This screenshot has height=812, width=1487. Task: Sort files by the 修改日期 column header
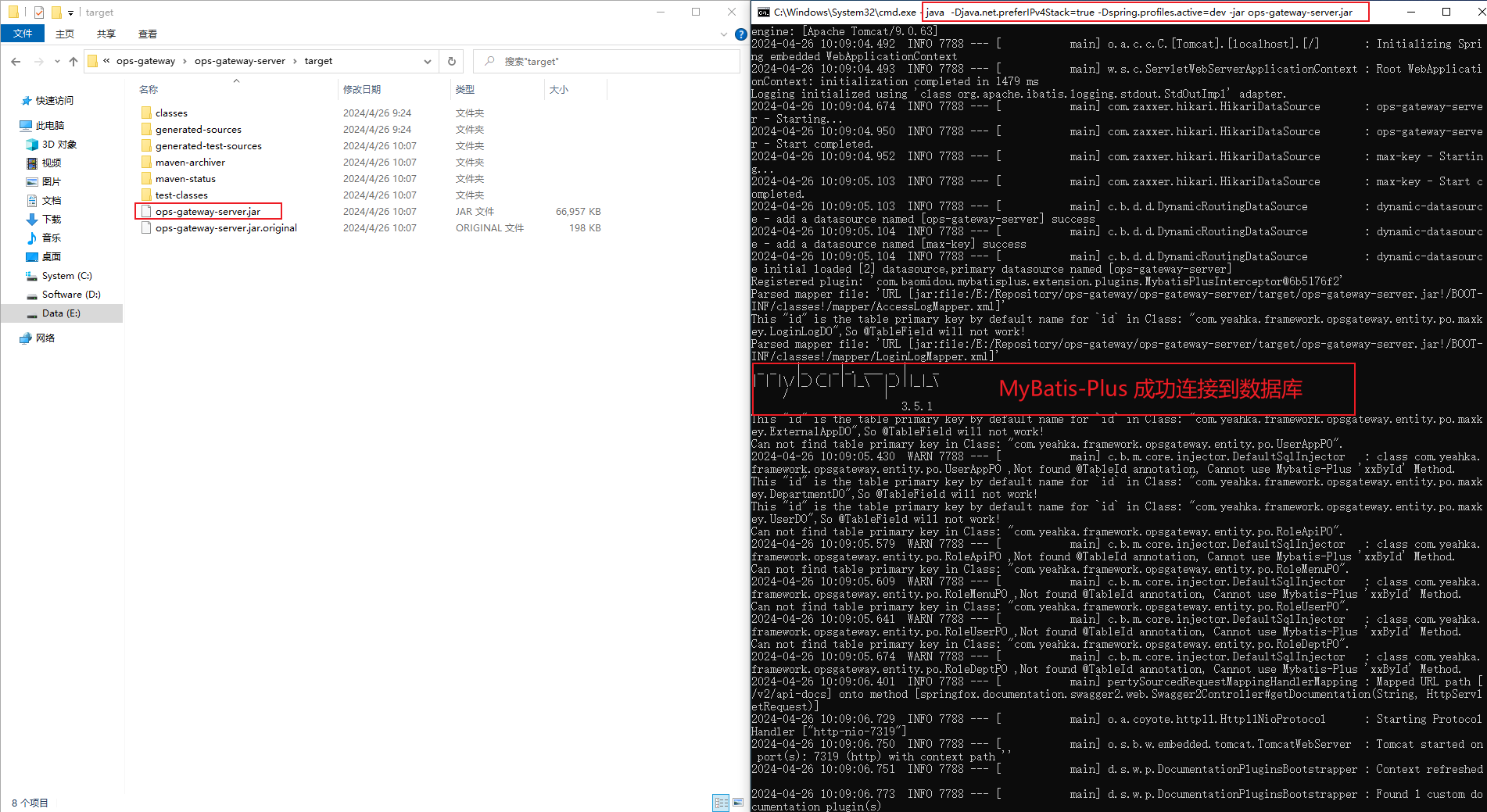(x=363, y=89)
